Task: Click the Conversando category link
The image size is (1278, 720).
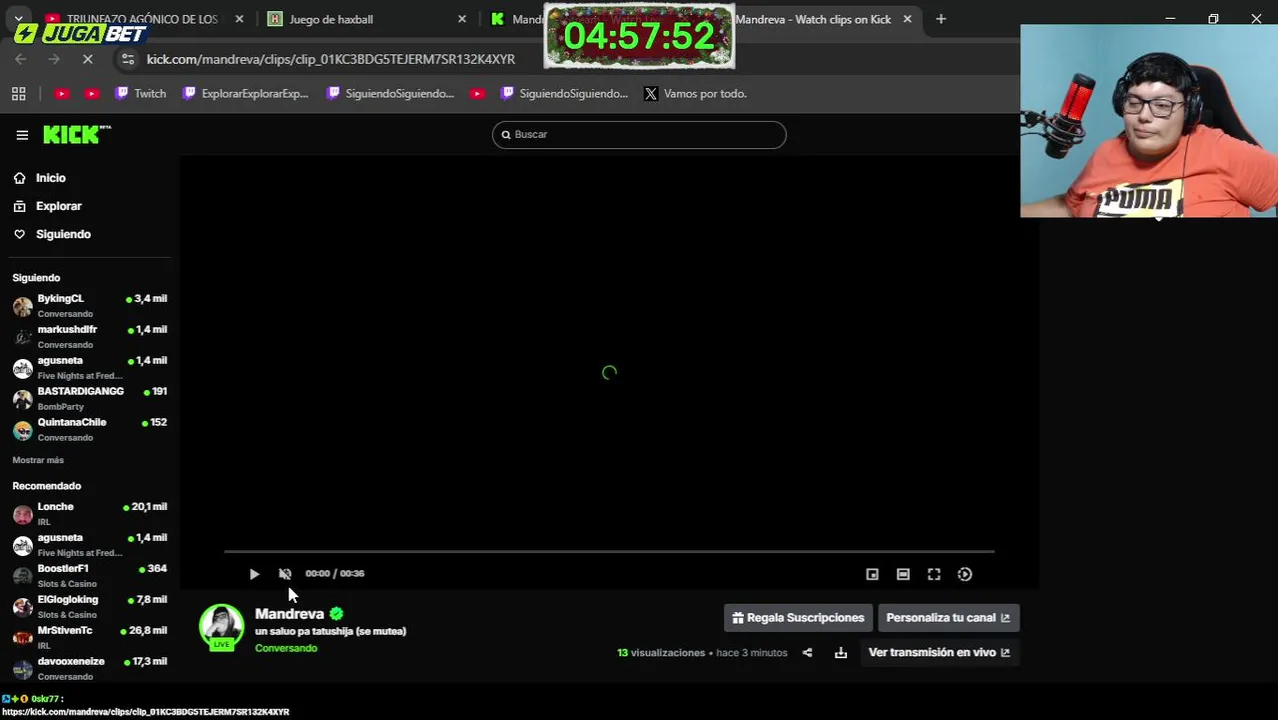Action: coord(286,648)
